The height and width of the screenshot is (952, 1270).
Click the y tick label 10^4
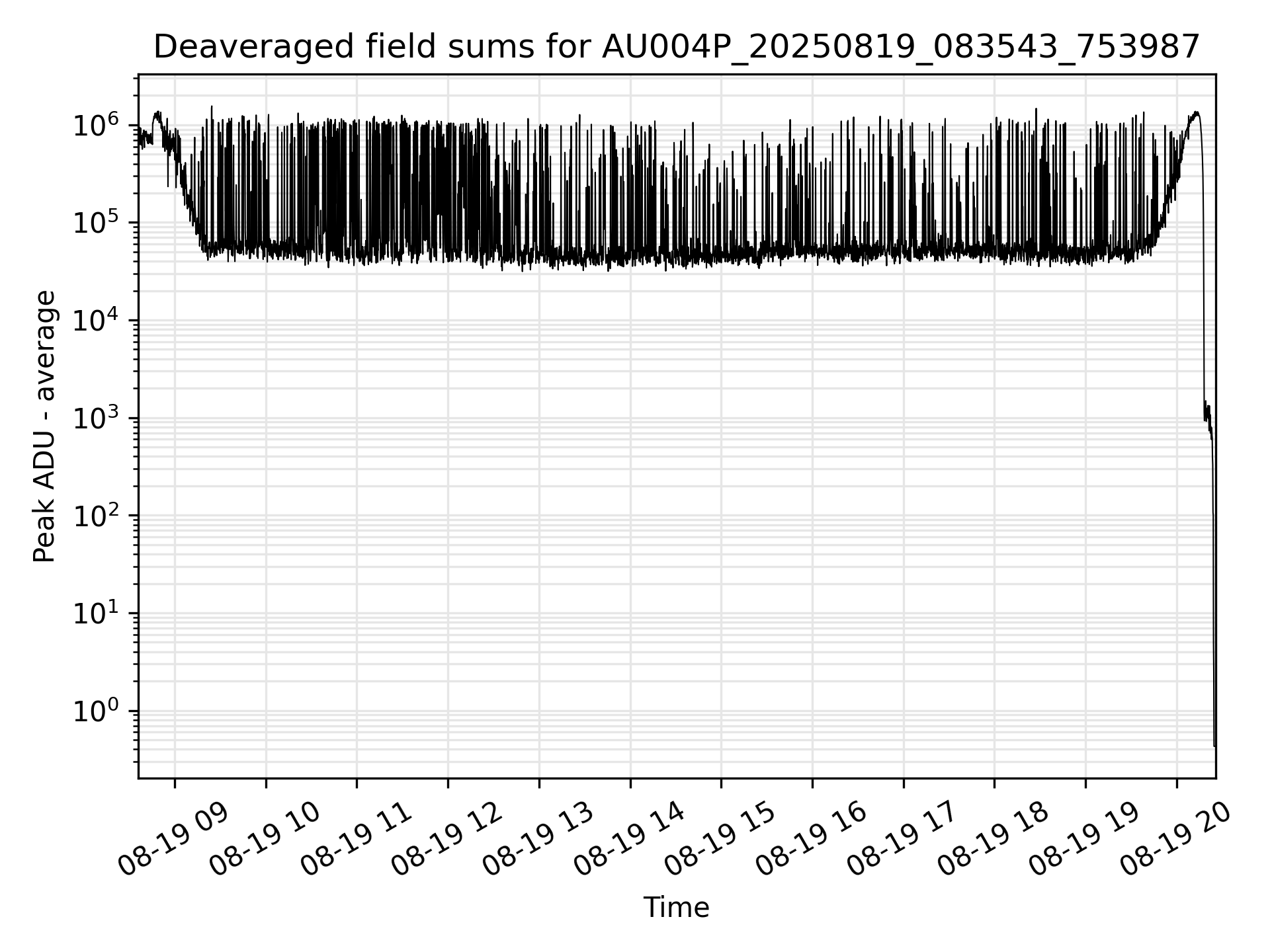pos(96,320)
